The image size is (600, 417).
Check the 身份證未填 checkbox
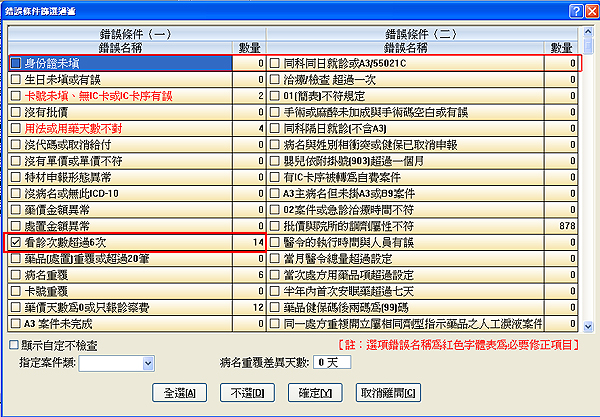[15, 63]
